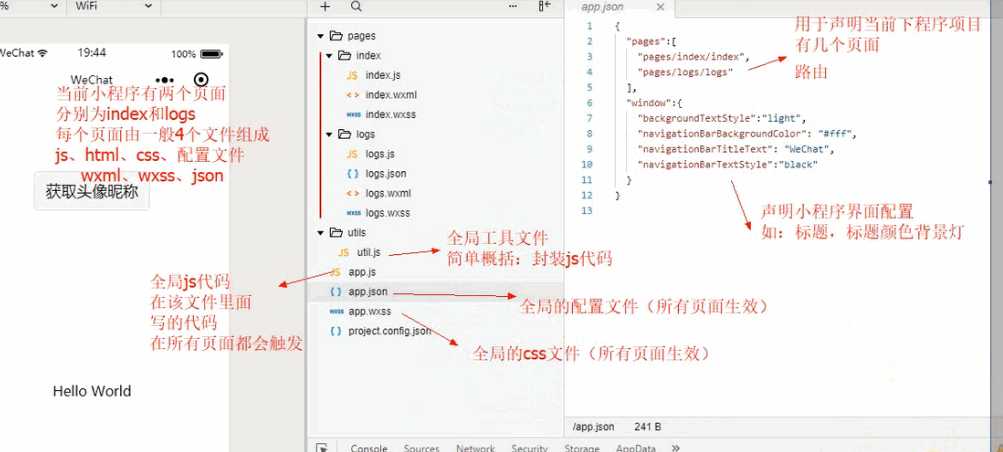Click the logs folder icon

(x=344, y=134)
